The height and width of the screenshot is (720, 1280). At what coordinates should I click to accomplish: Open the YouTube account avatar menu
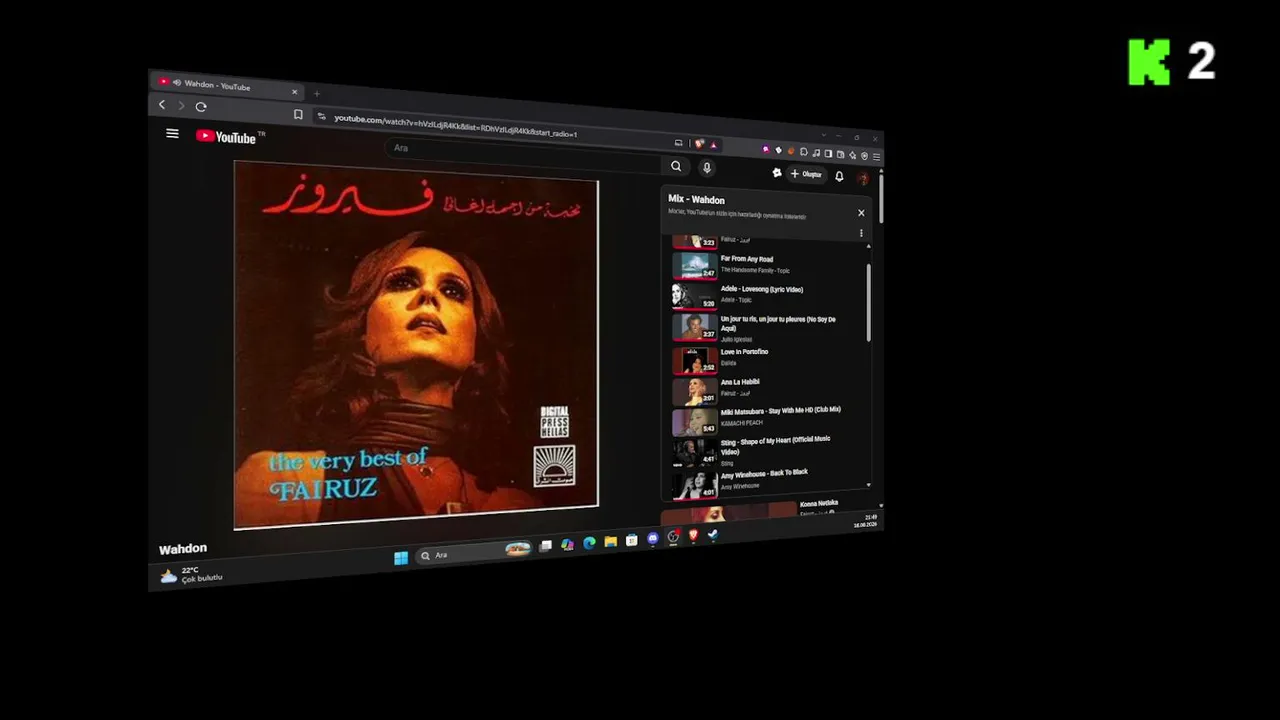coord(864,178)
